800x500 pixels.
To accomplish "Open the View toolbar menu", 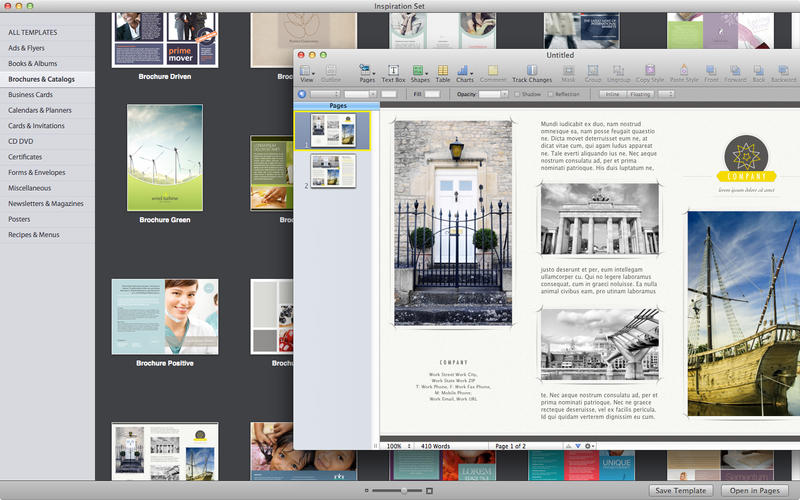I will 307,71.
